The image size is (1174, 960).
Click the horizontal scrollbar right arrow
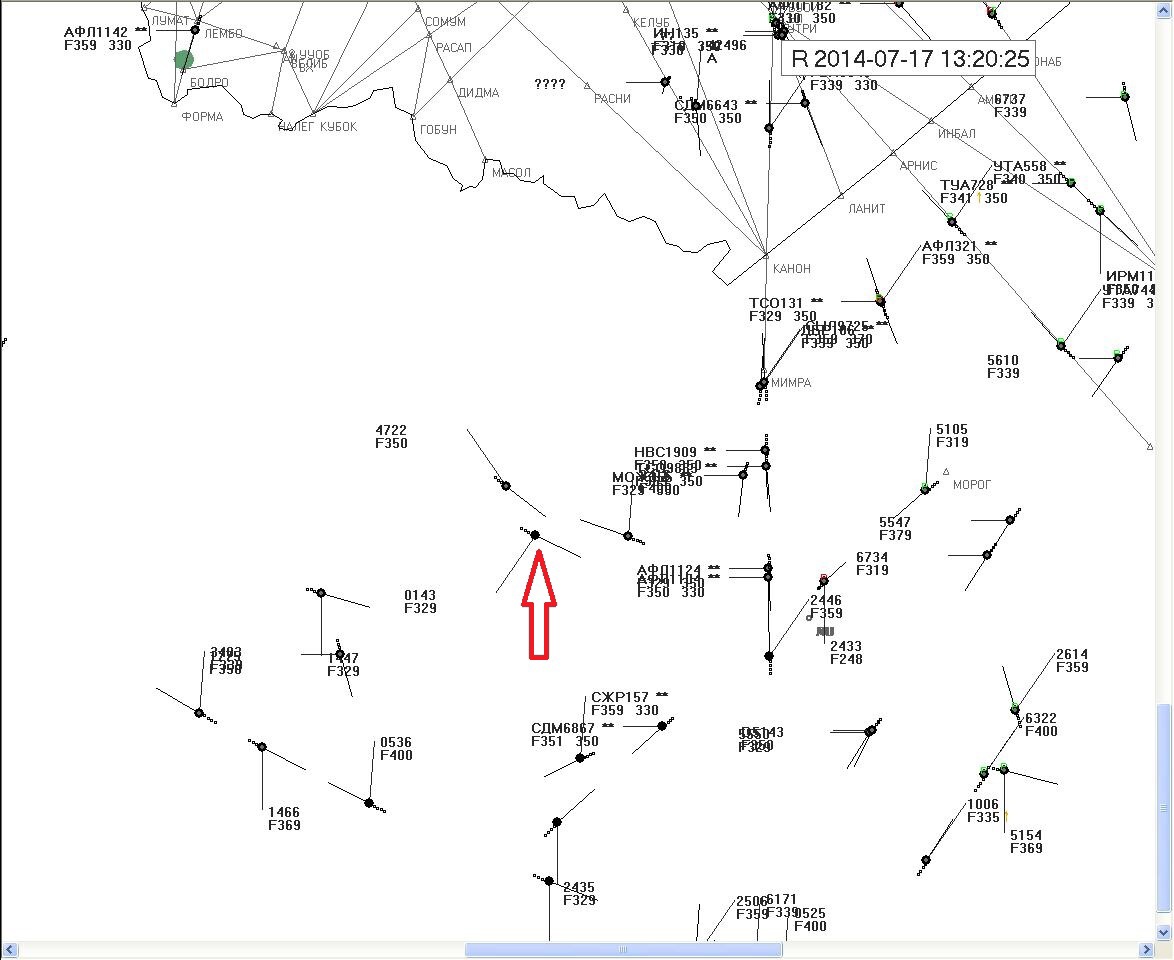pyautogui.click(x=1147, y=950)
